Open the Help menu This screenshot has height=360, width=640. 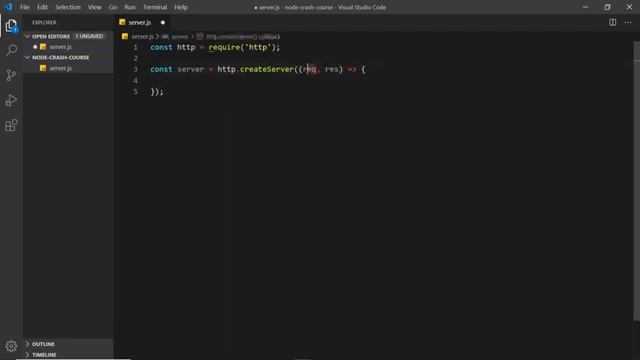(181, 7)
